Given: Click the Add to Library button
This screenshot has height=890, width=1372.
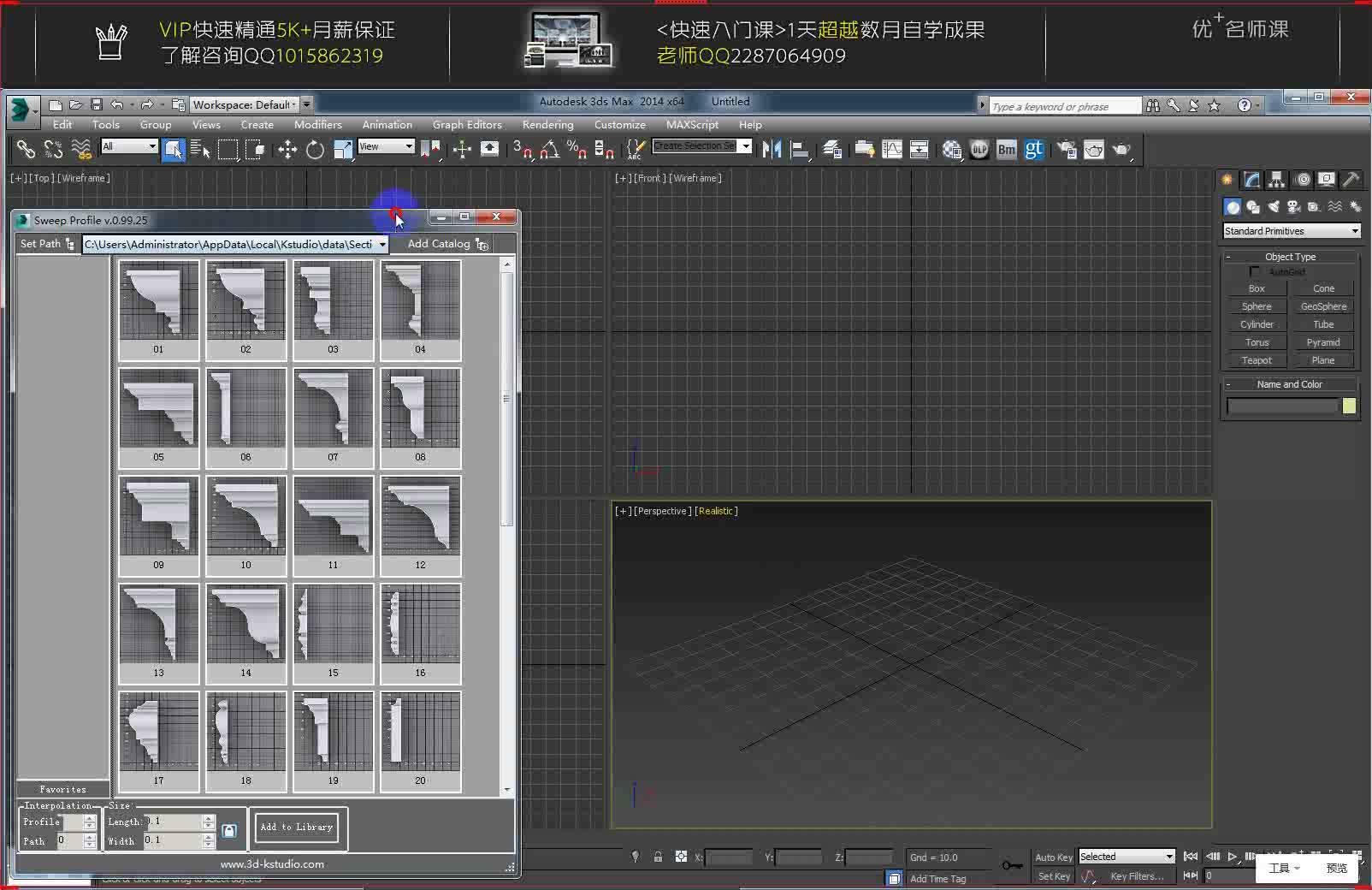Looking at the screenshot, I should [296, 828].
